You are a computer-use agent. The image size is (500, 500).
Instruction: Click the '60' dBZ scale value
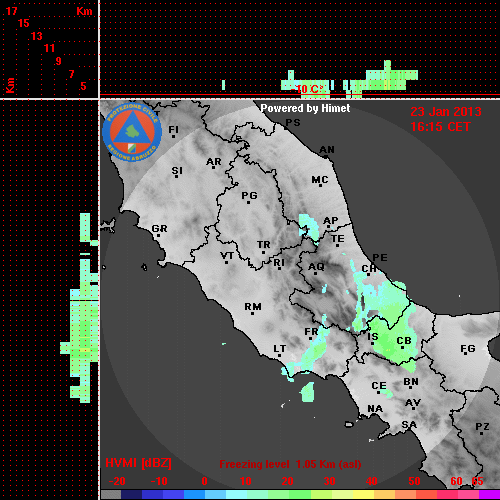(456, 481)
